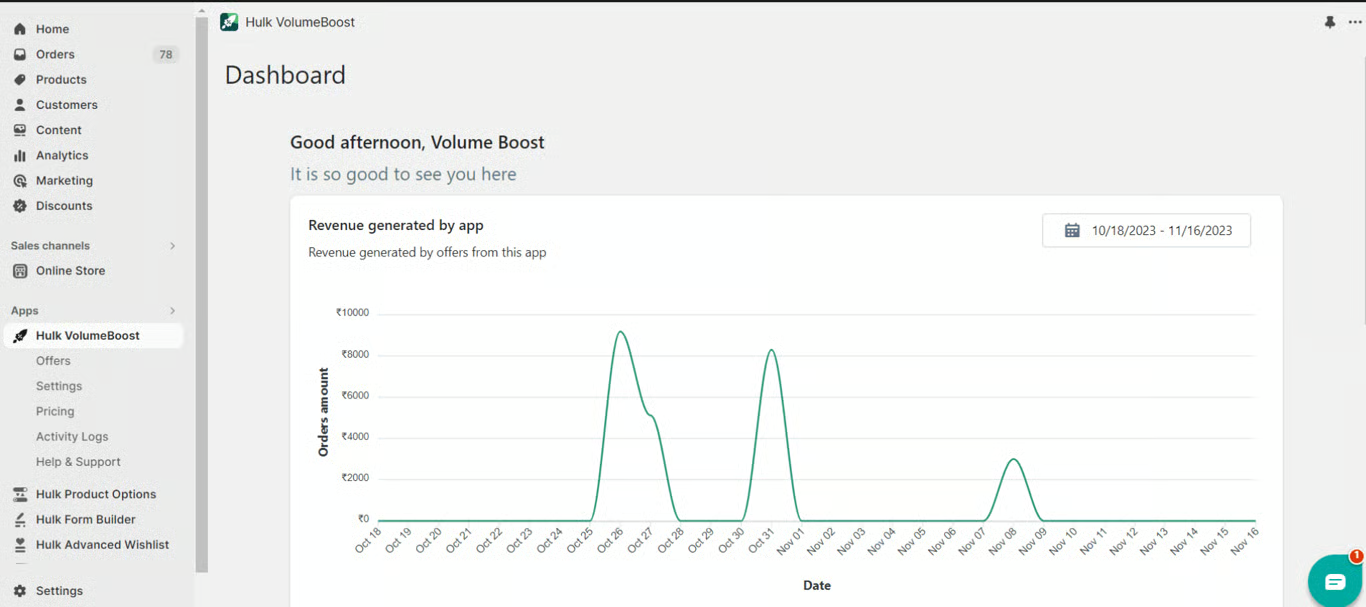Click the Hulk VolumeBoost app logo in header
This screenshot has width=1366, height=607.
[229, 22]
